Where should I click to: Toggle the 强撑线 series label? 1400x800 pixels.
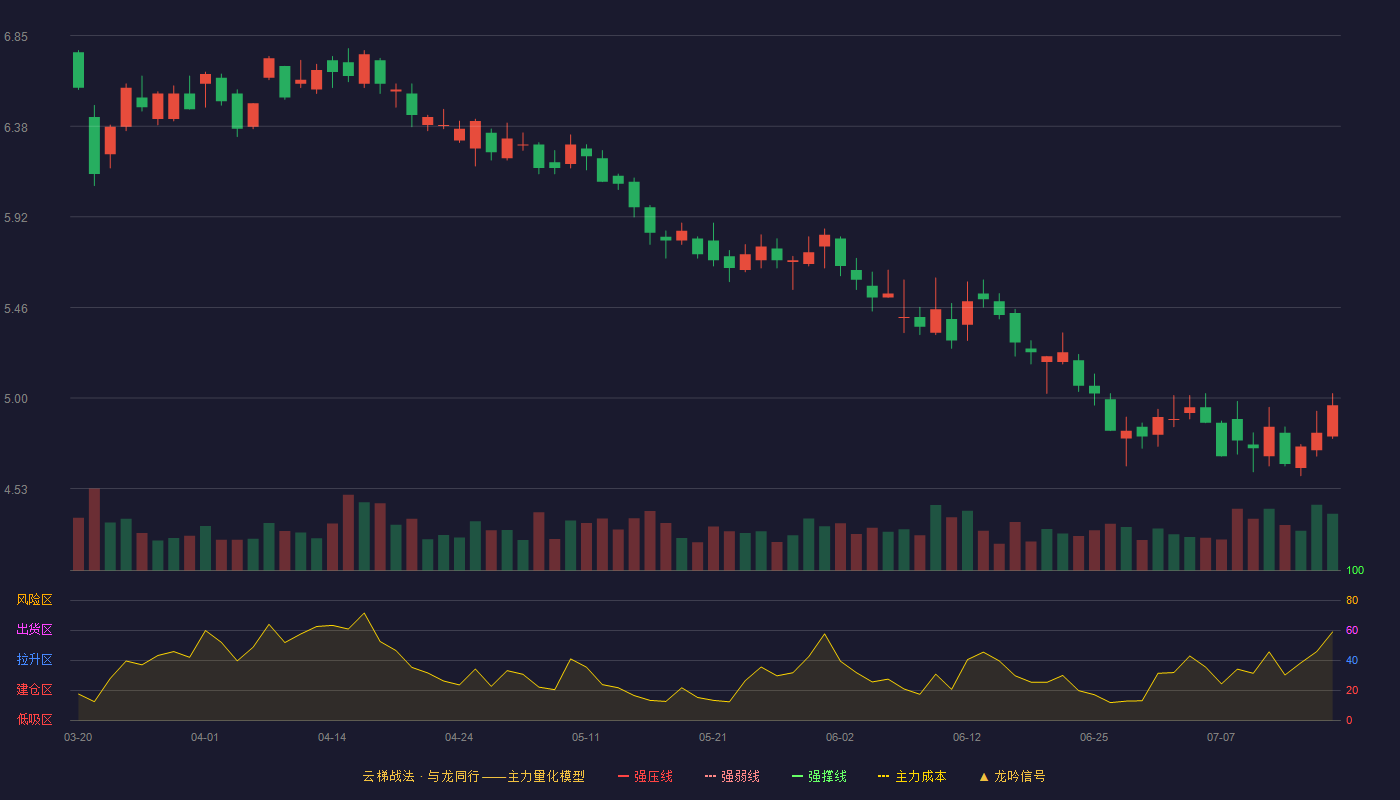click(827, 776)
